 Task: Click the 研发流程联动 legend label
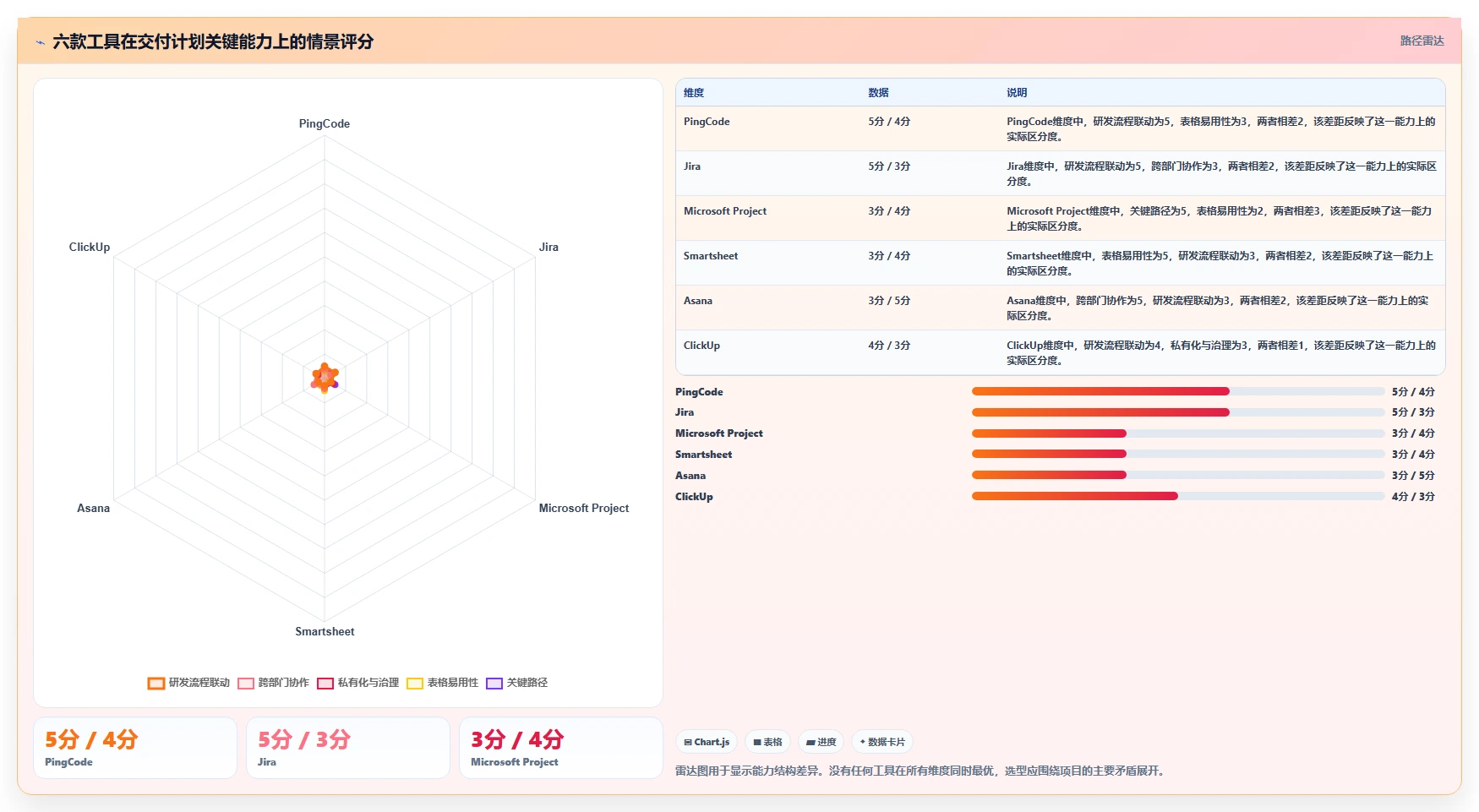(x=199, y=683)
